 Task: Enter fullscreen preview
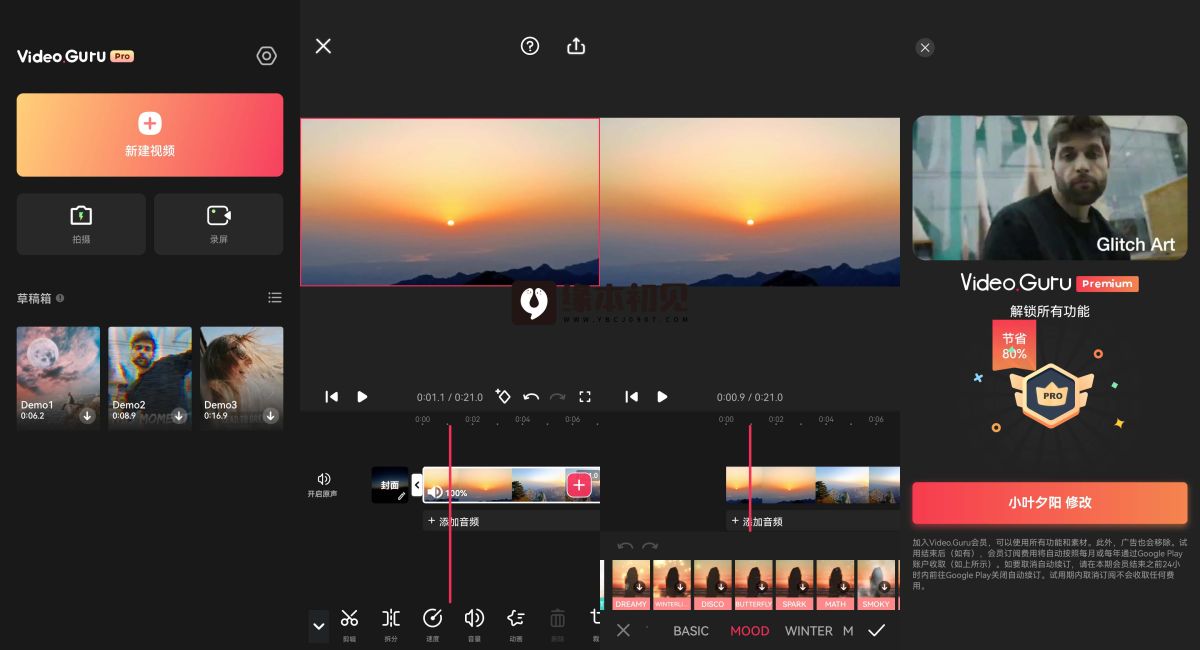585,397
